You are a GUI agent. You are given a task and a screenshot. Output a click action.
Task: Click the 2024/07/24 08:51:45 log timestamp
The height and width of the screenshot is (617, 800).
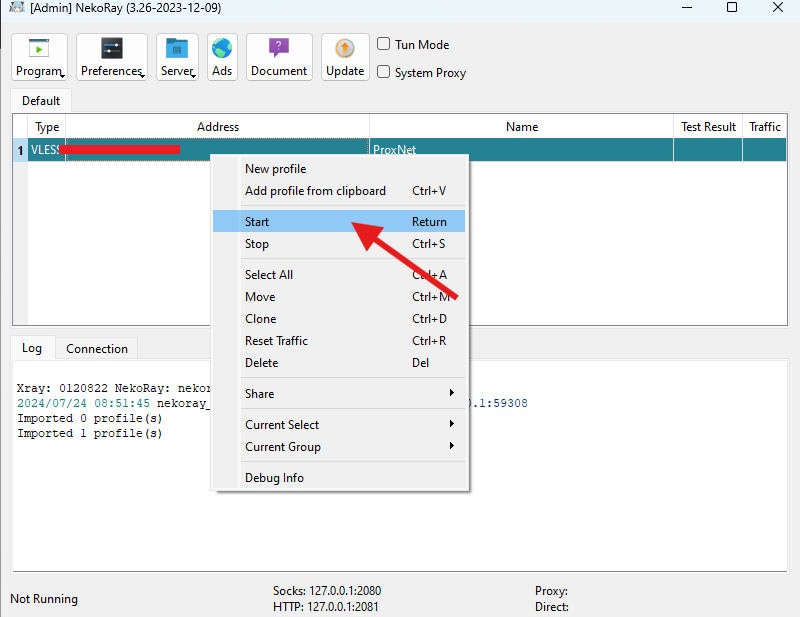[x=84, y=403]
